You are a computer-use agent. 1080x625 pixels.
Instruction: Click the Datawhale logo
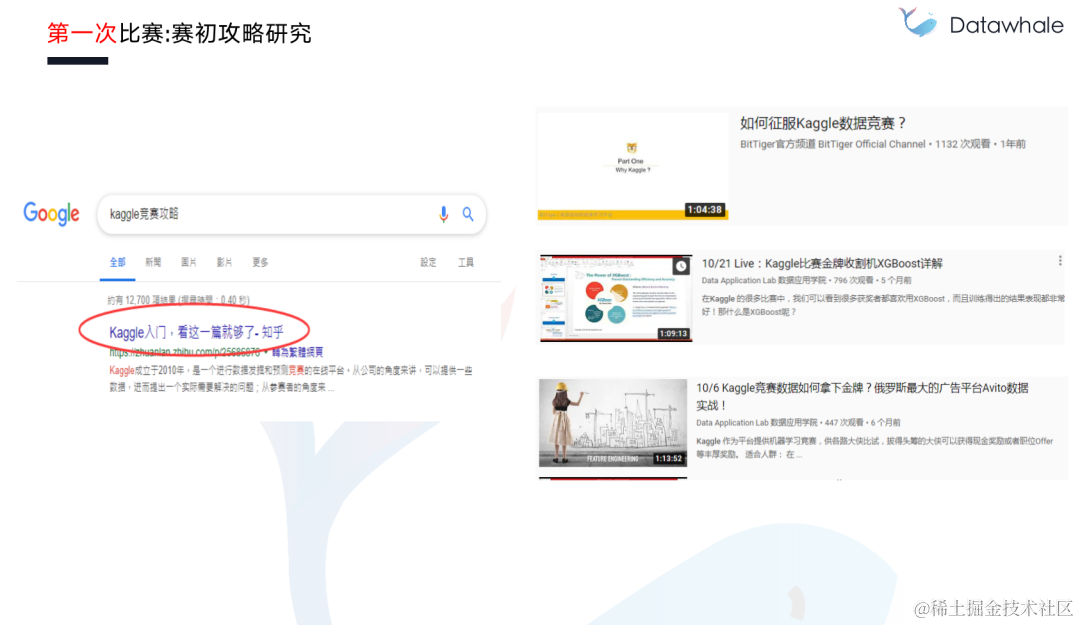click(x=981, y=23)
